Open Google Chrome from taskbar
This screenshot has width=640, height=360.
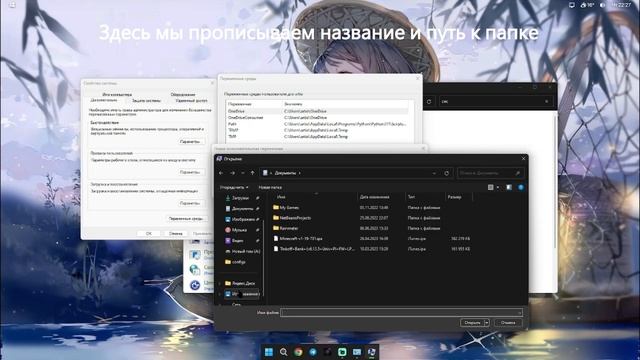[x=298, y=352]
